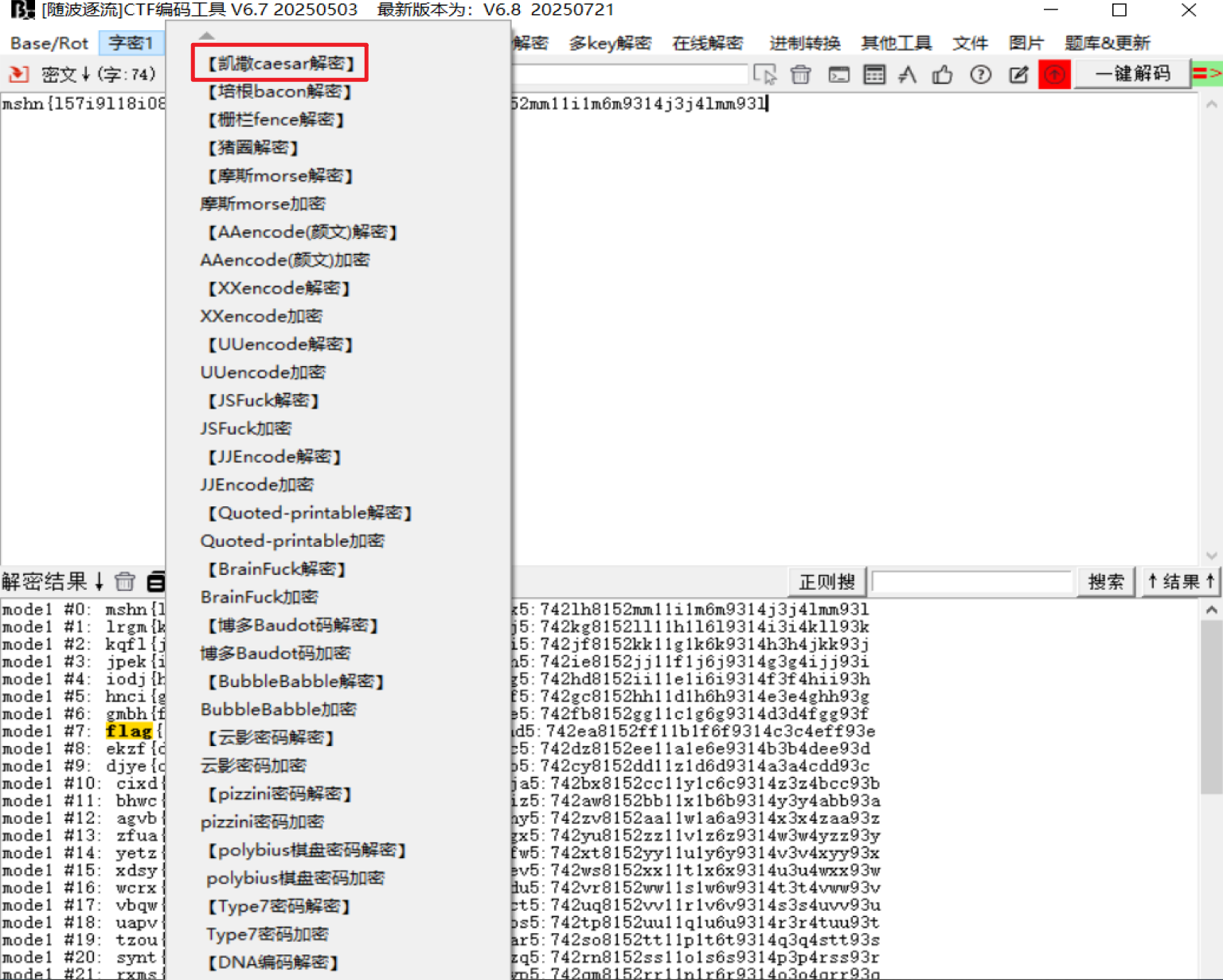Open the 多key解密 menu
This screenshot has height=980, width=1223.
click(610, 43)
